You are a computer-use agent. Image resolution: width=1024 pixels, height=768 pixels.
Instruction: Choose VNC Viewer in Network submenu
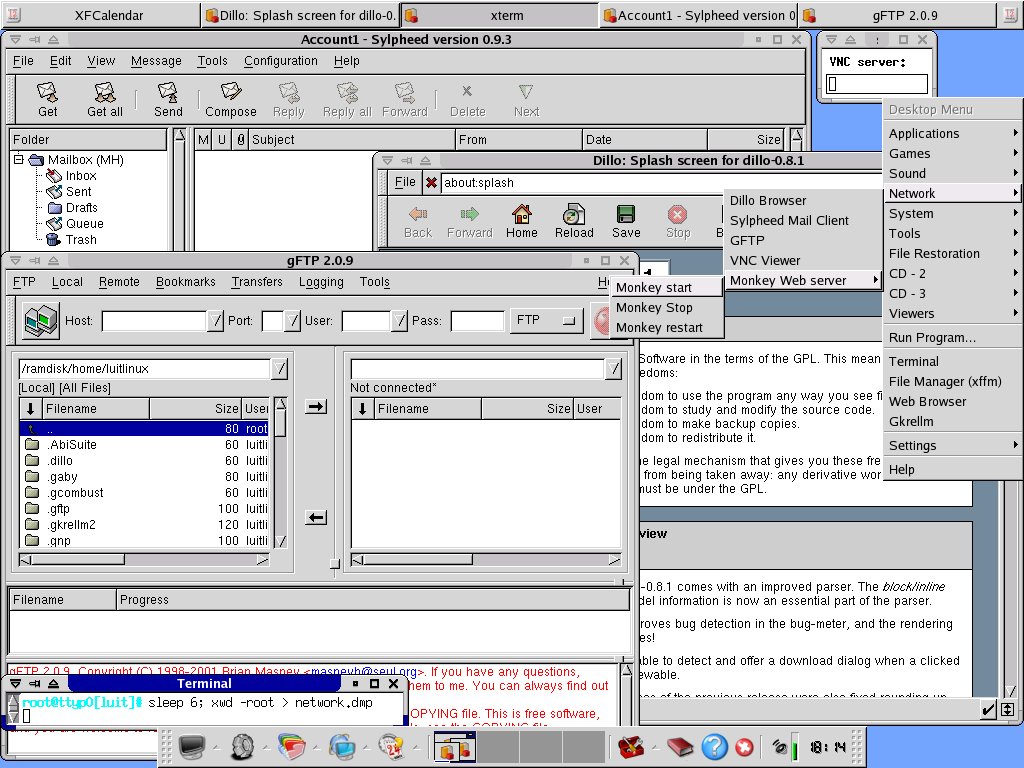803,261
